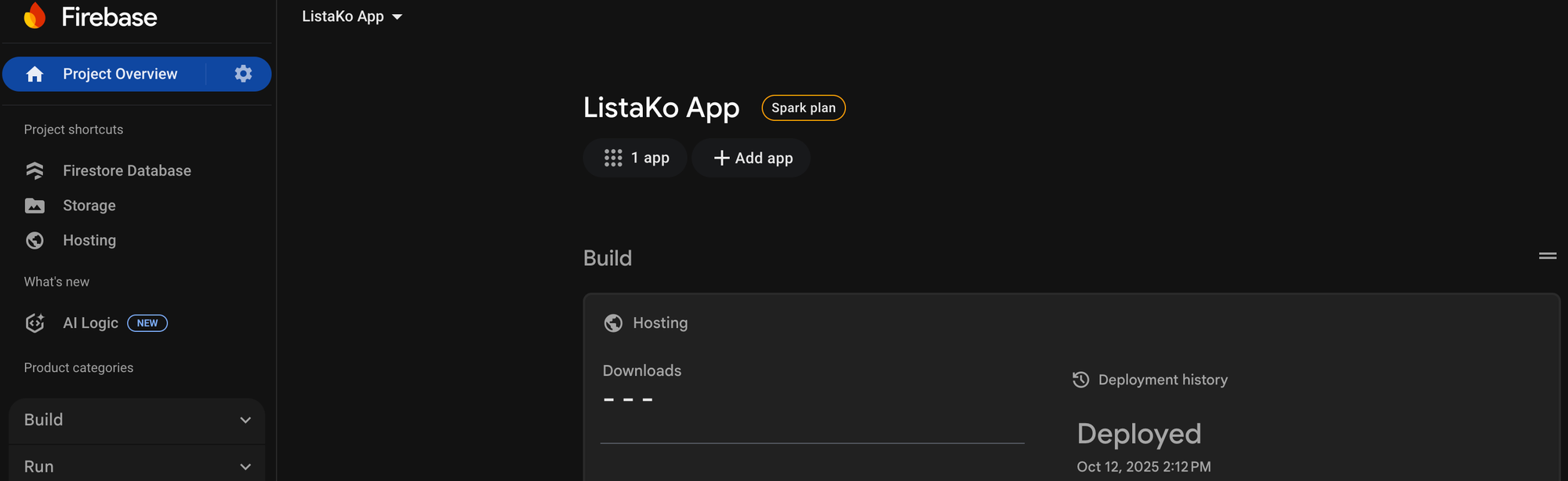Click the Hosting card globe icon
This screenshot has height=481, width=1568.
(x=613, y=322)
